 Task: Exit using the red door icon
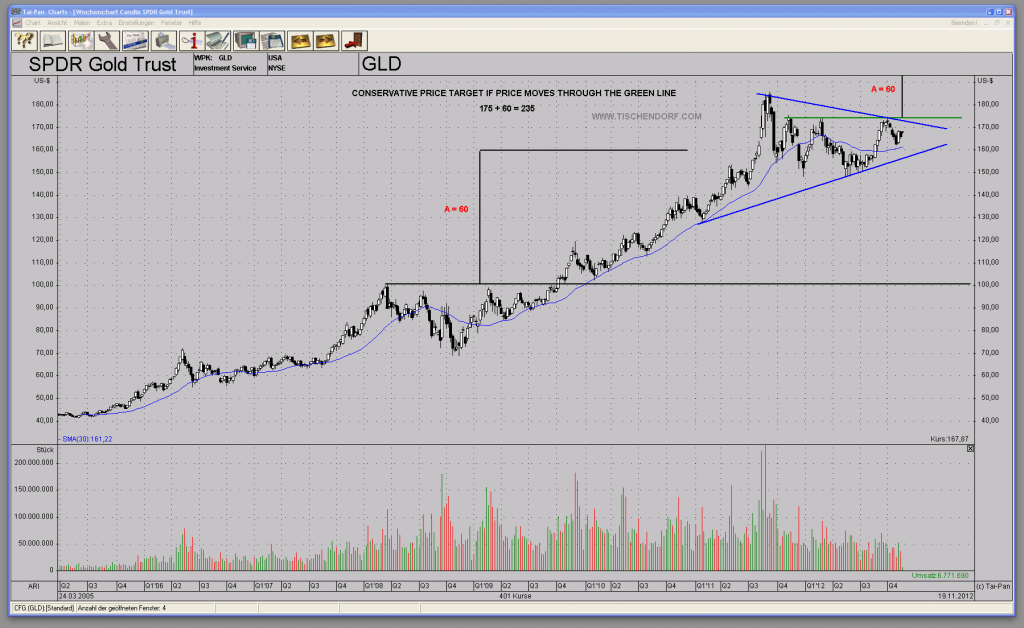tap(351, 40)
